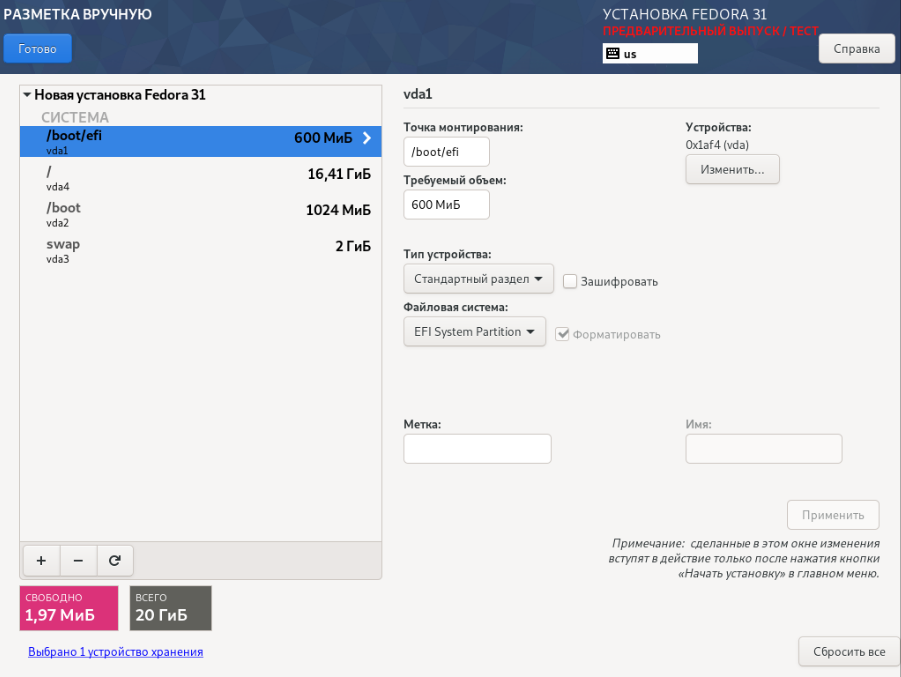Enable the Зашифровать checkbox
The width and height of the screenshot is (901, 677).
coord(570,281)
